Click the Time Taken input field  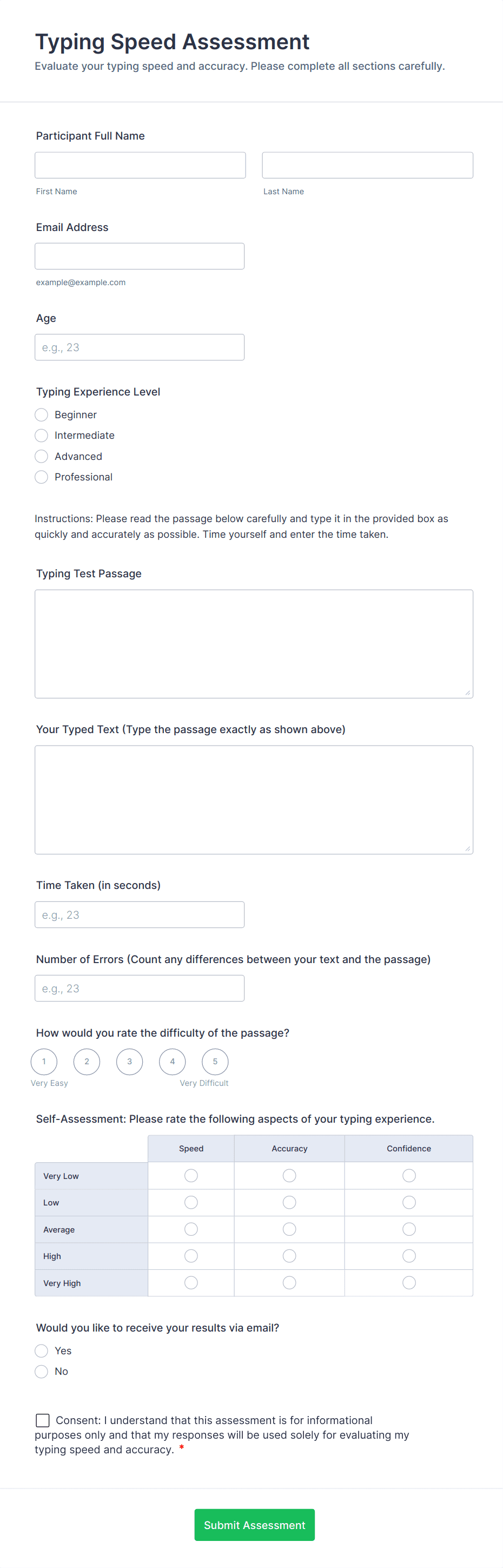(x=140, y=914)
